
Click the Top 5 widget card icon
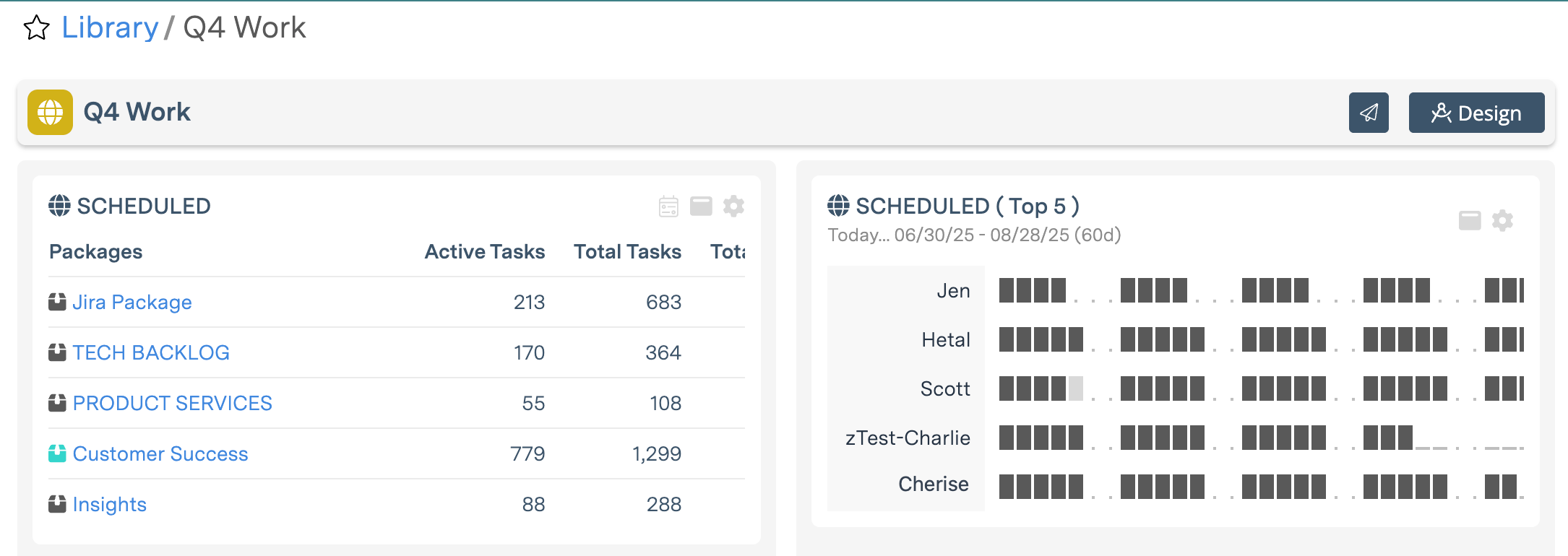(1470, 220)
